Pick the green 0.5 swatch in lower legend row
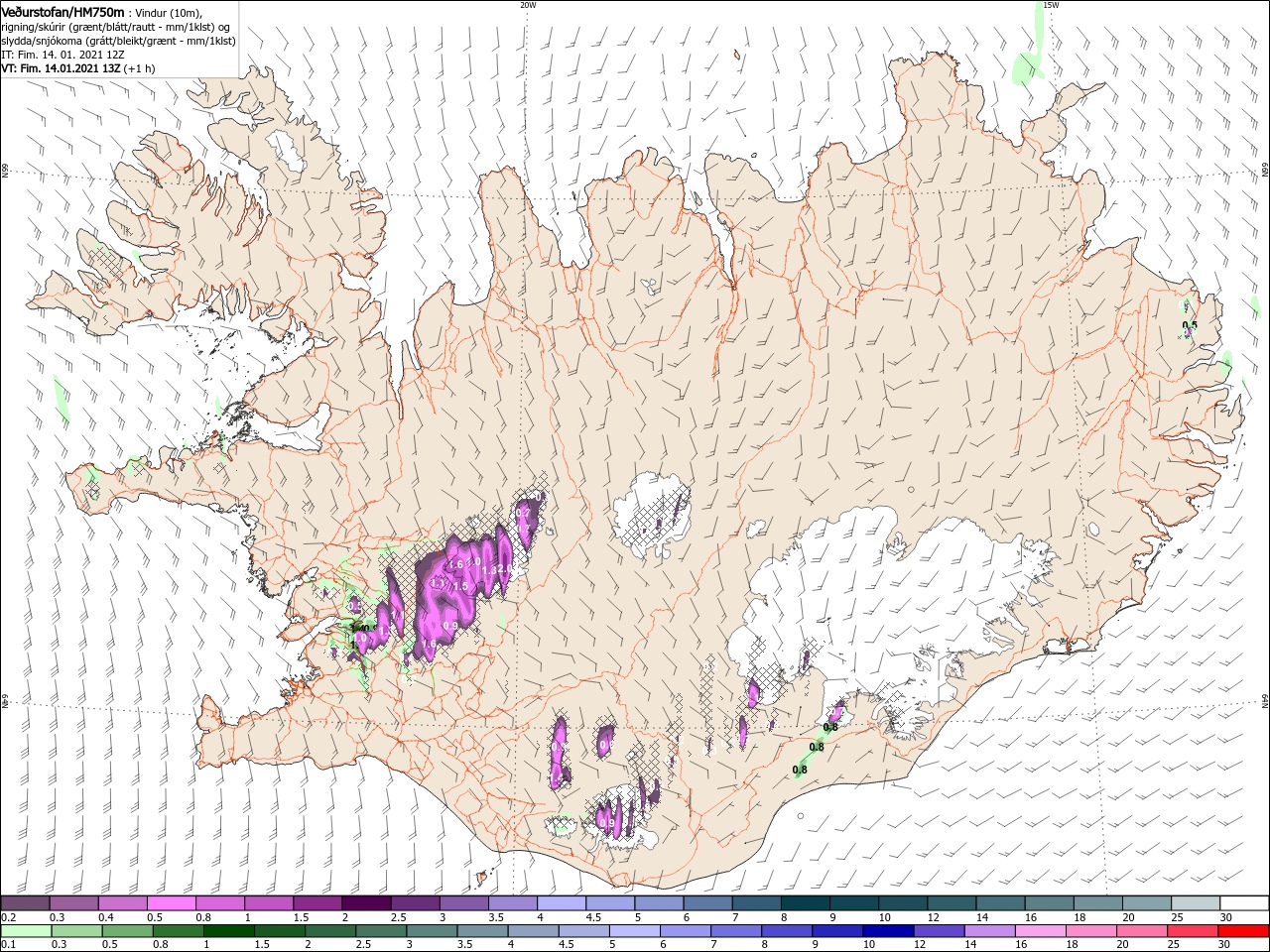Image resolution: width=1270 pixels, height=952 pixels. [127, 931]
